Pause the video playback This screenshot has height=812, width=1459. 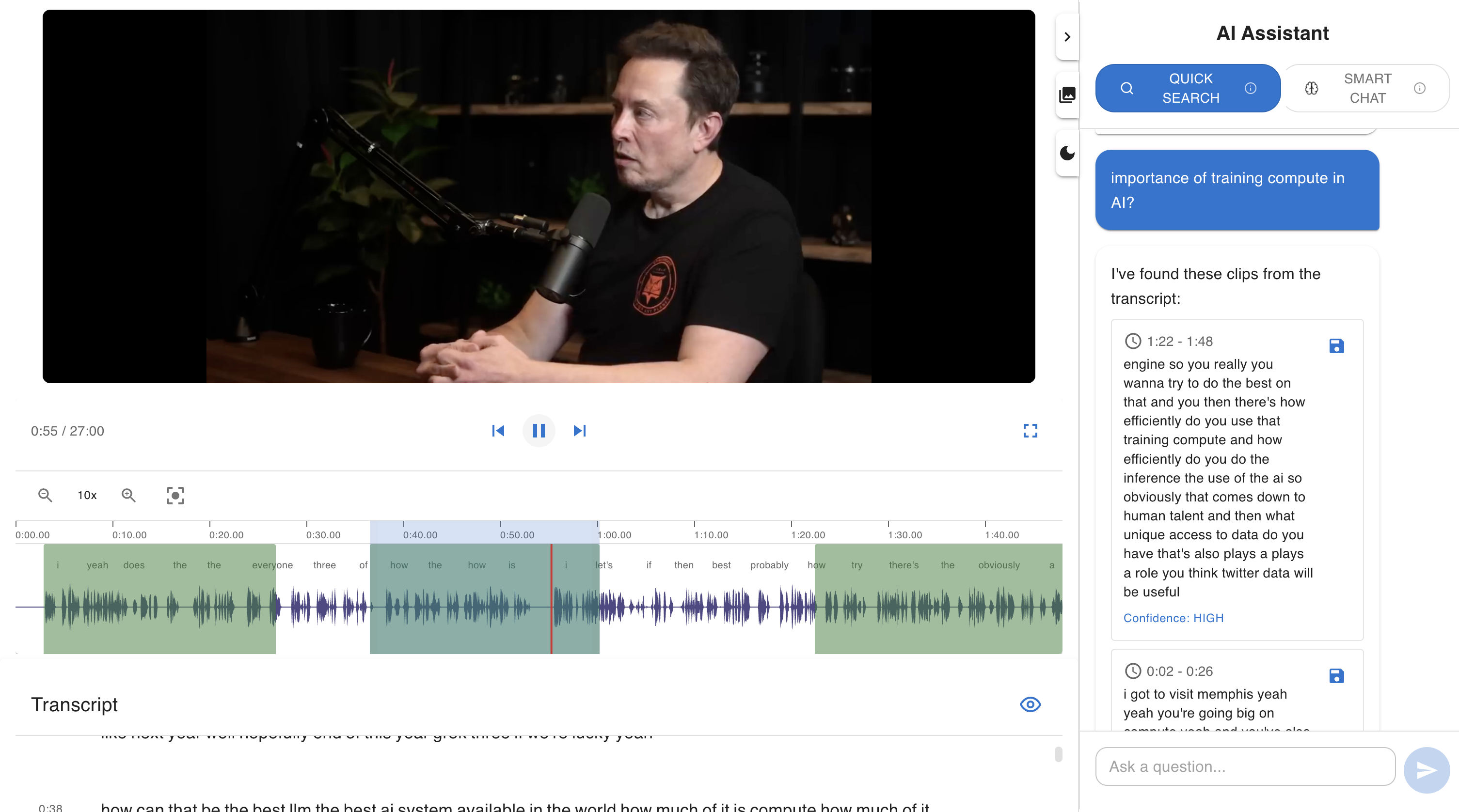pyautogui.click(x=538, y=431)
